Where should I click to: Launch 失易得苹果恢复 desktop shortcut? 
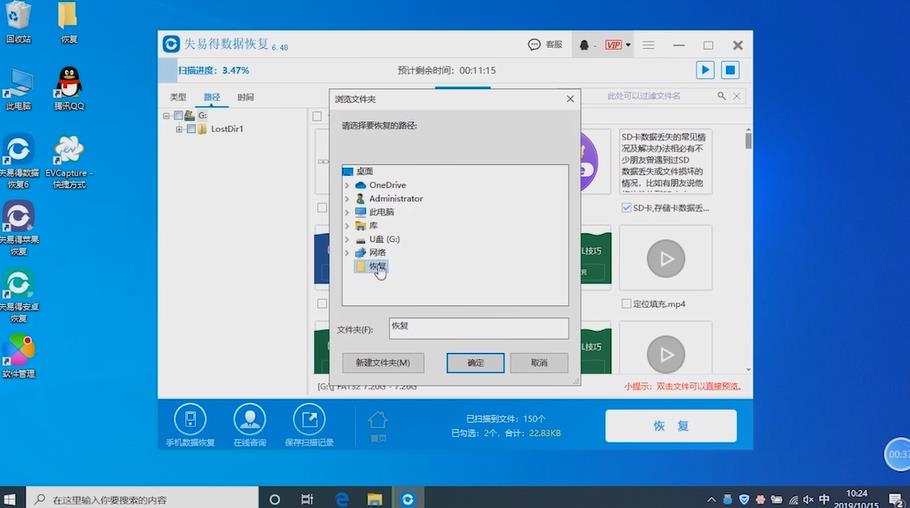tap(19, 228)
